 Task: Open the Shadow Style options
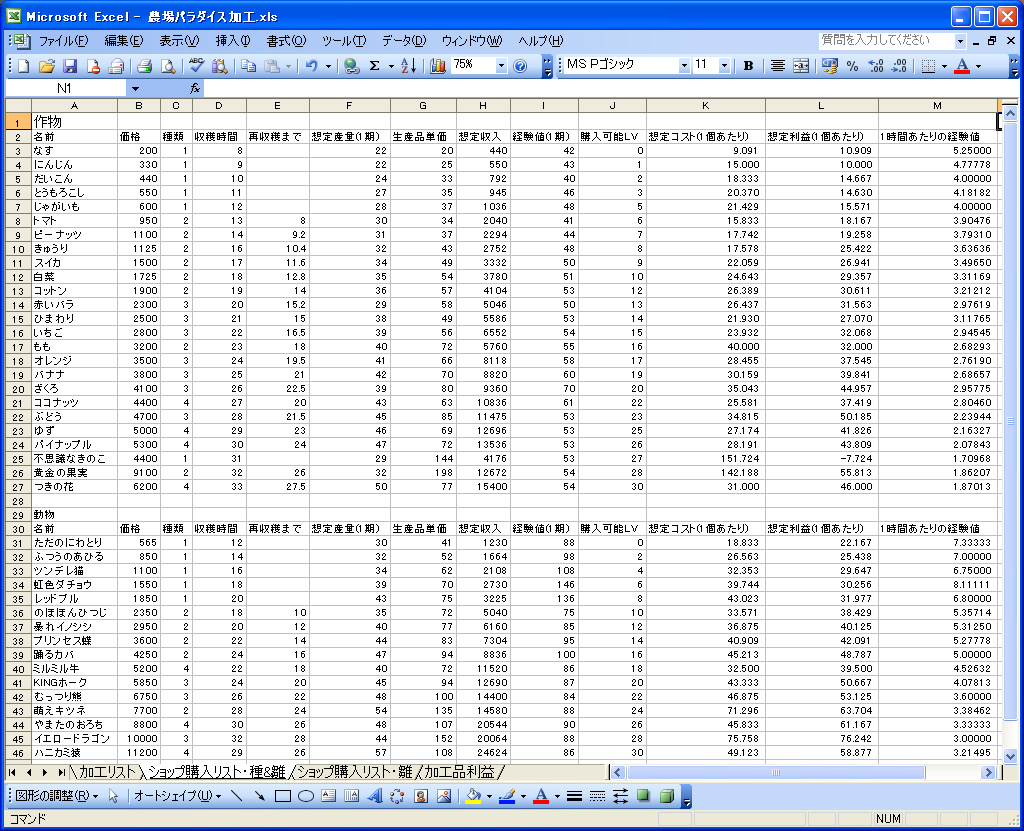tap(643, 796)
